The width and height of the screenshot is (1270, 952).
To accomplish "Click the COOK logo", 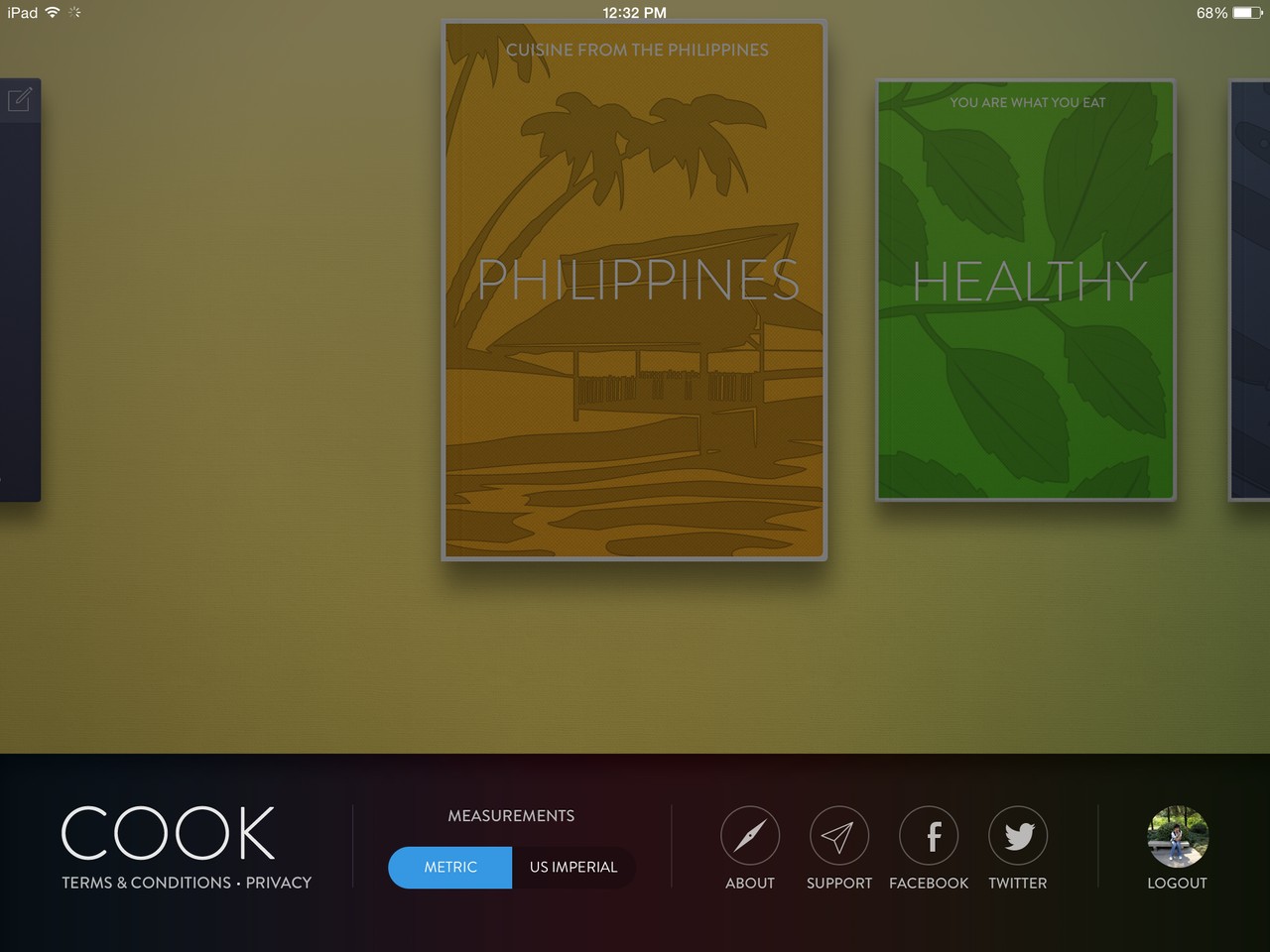I will point(169,833).
